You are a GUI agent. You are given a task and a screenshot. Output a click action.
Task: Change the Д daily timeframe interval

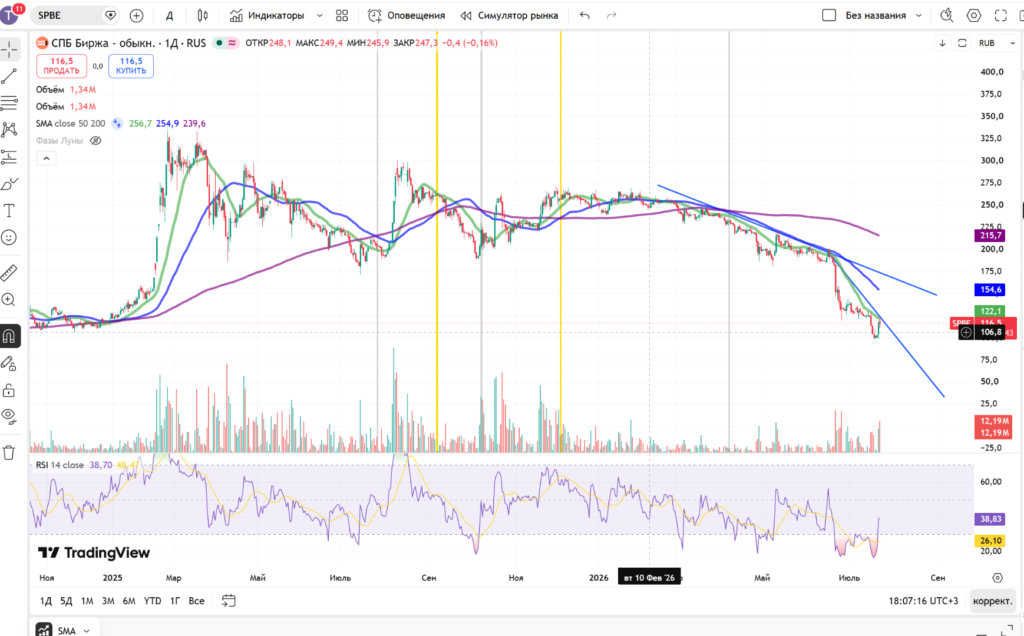point(169,15)
